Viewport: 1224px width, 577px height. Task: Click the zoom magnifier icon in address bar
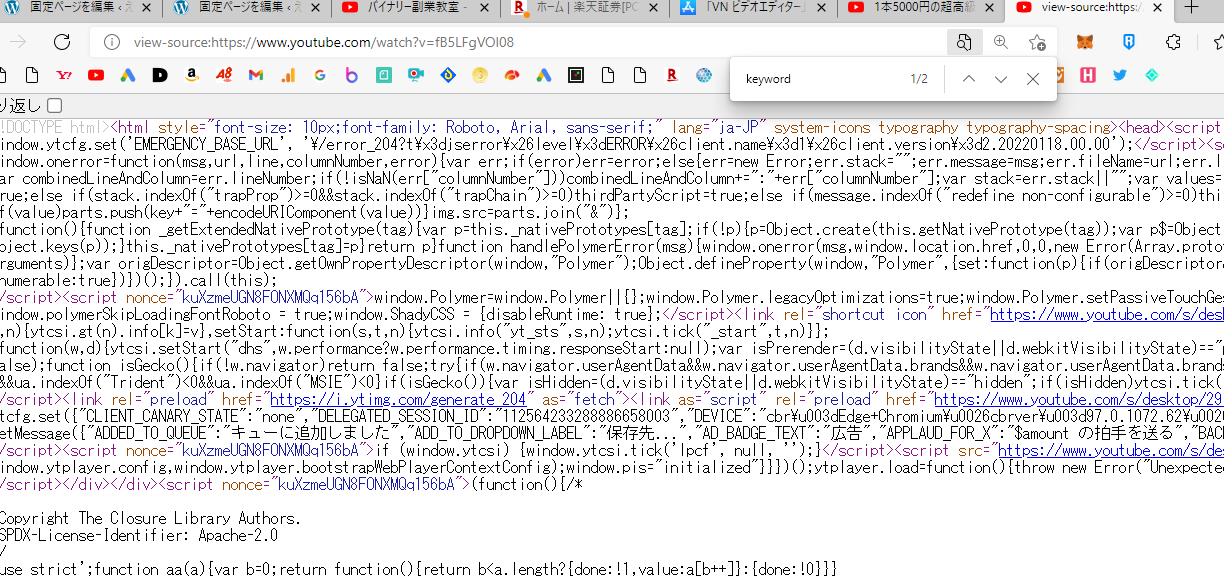(1000, 42)
